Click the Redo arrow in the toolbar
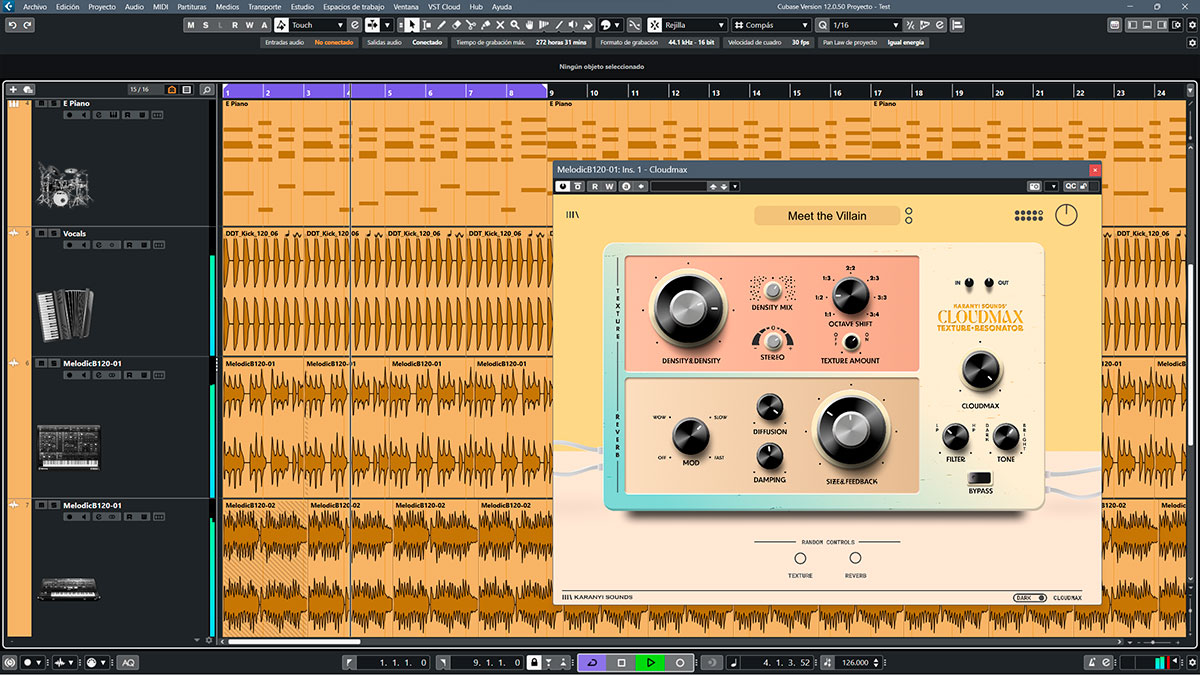This screenshot has width=1200, height=675. (x=27, y=25)
